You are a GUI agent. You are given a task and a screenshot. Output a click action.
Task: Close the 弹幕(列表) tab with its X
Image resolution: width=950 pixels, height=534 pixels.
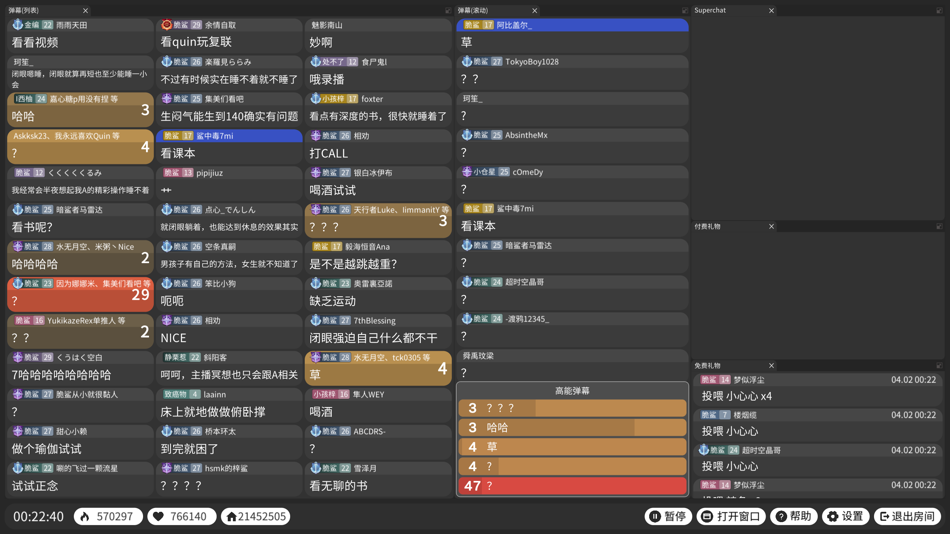pyautogui.click(x=85, y=10)
